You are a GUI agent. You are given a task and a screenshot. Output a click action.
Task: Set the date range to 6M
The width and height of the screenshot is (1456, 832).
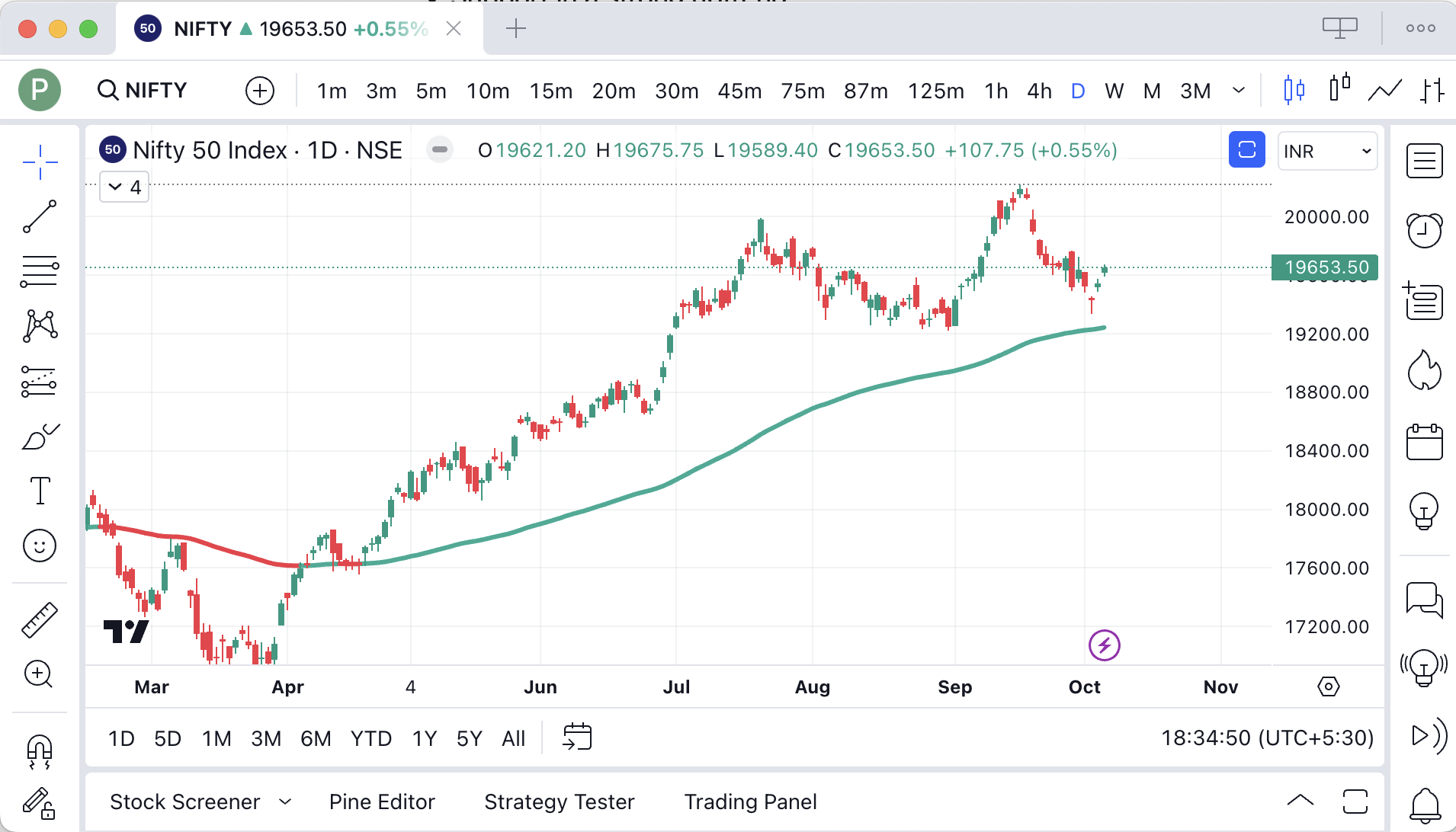[x=316, y=738]
